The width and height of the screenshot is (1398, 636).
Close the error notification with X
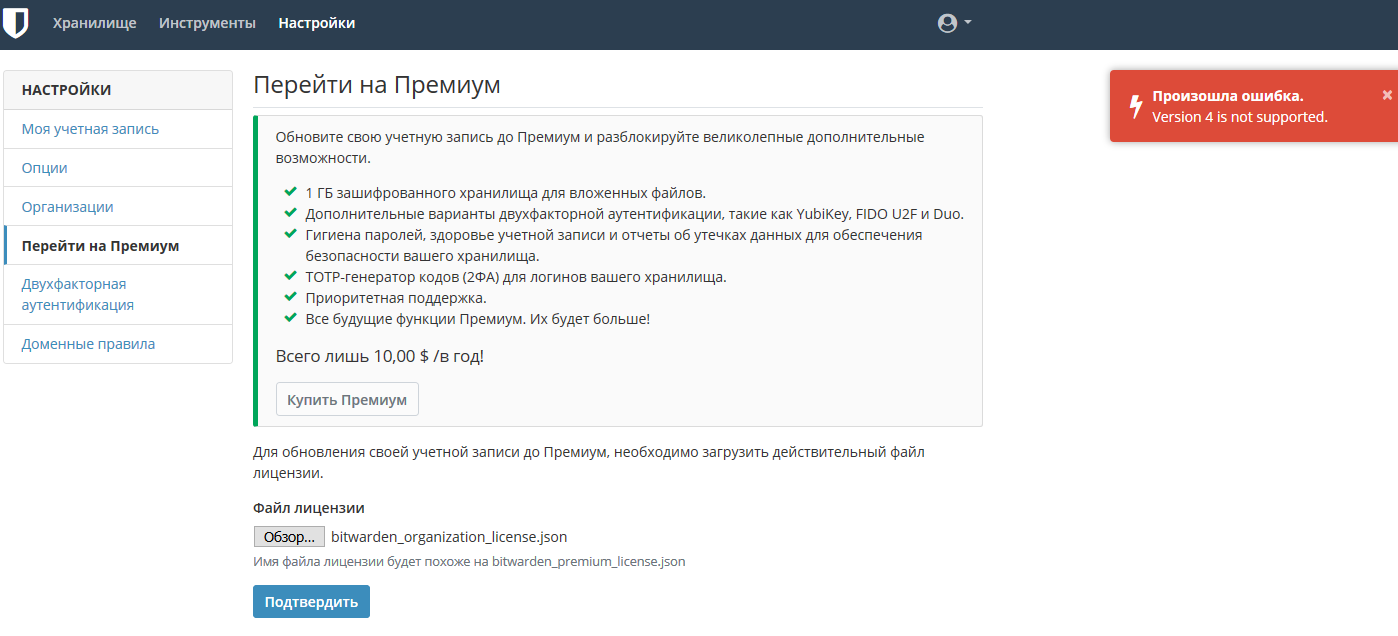tap(1387, 95)
